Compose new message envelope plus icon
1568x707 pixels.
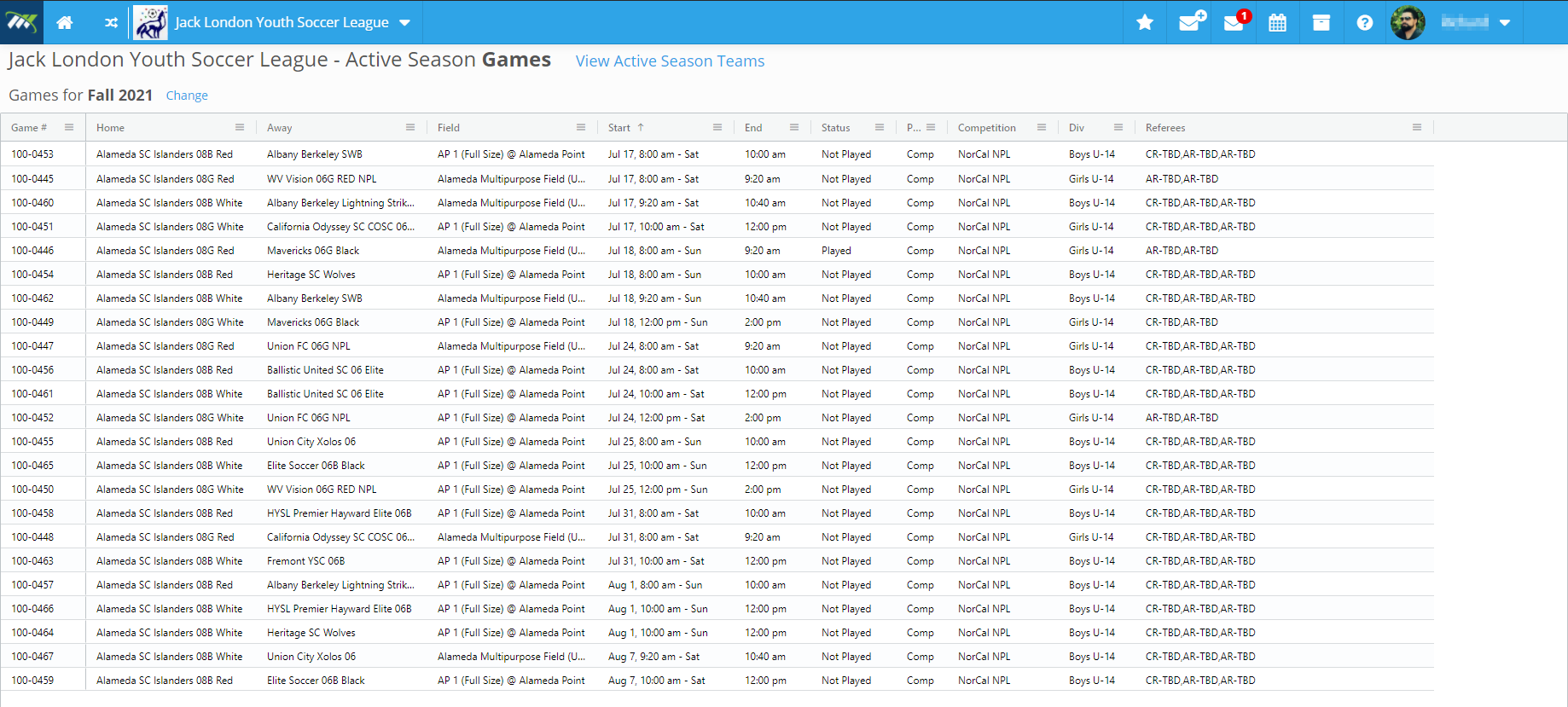(1192, 21)
